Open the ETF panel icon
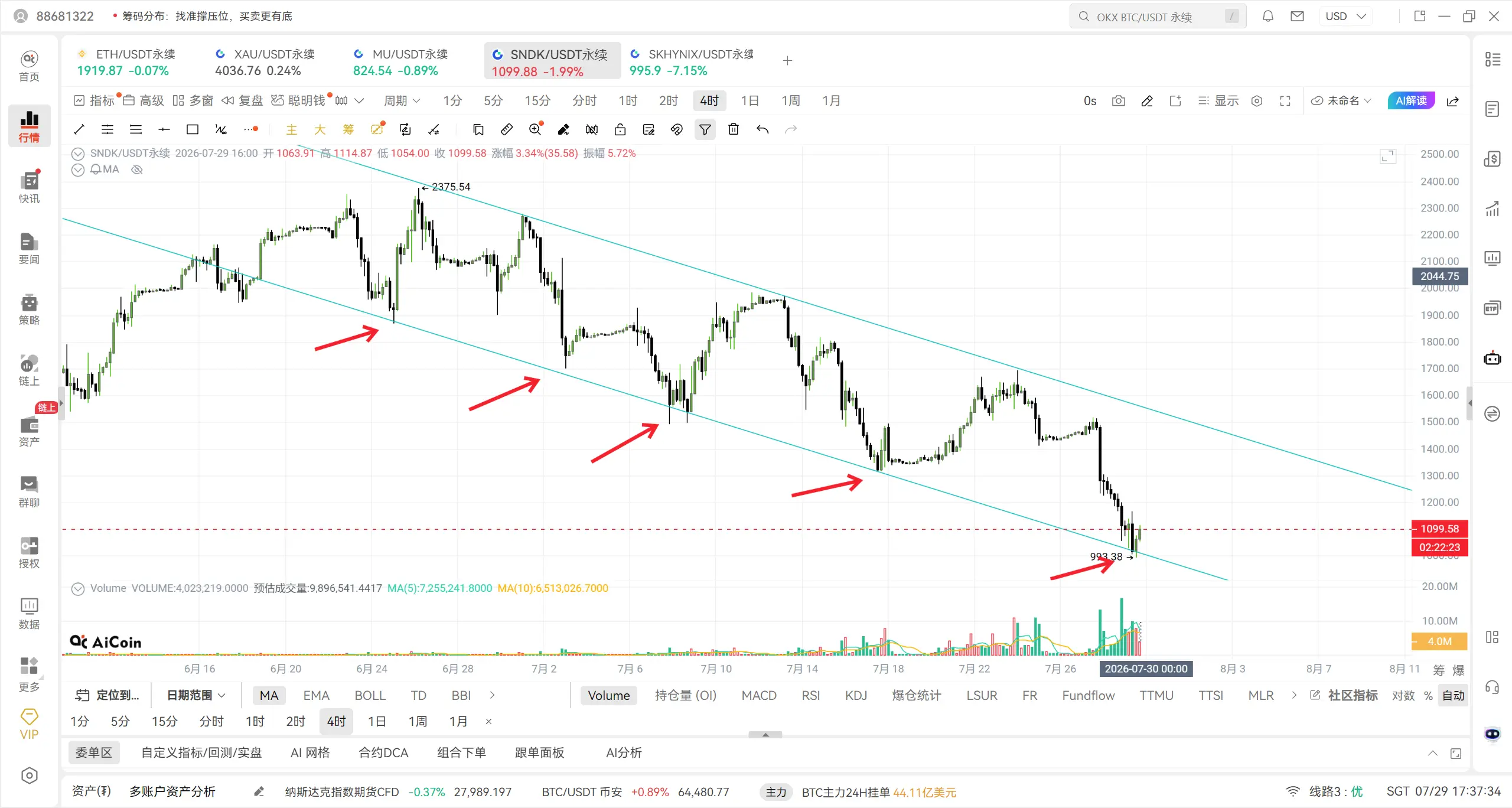 (1493, 308)
